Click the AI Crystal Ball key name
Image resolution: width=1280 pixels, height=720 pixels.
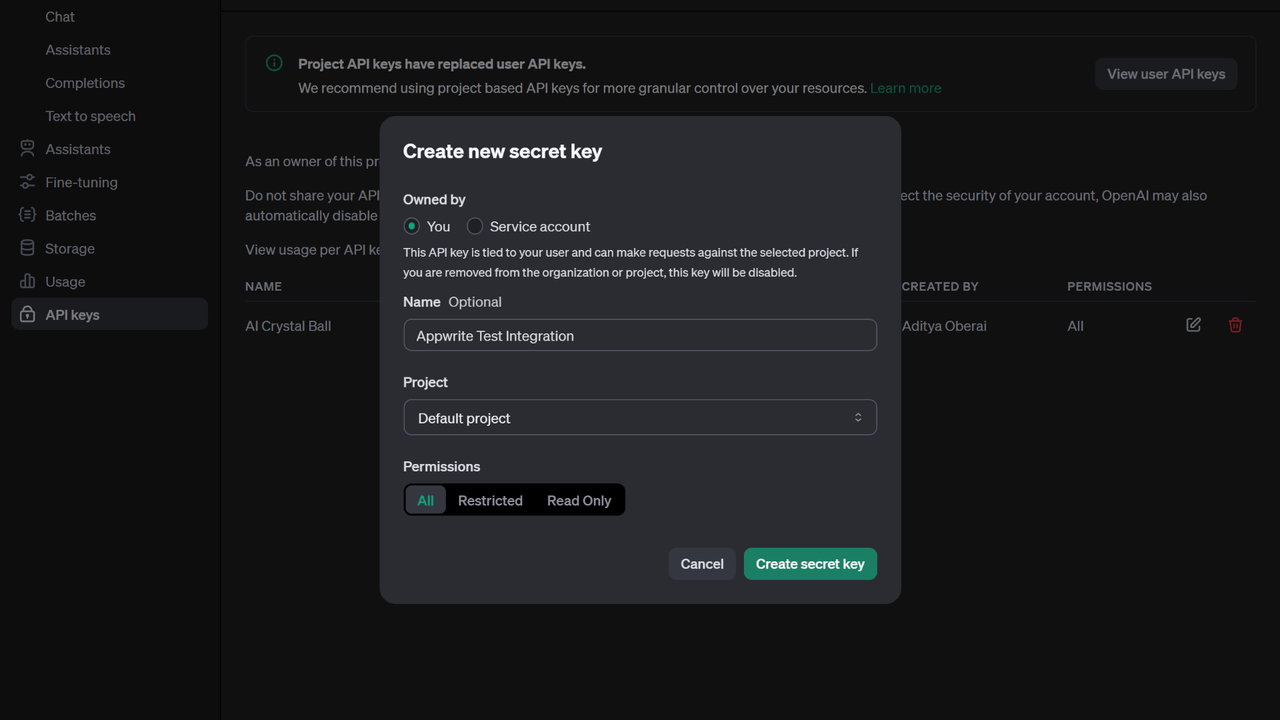(288, 326)
